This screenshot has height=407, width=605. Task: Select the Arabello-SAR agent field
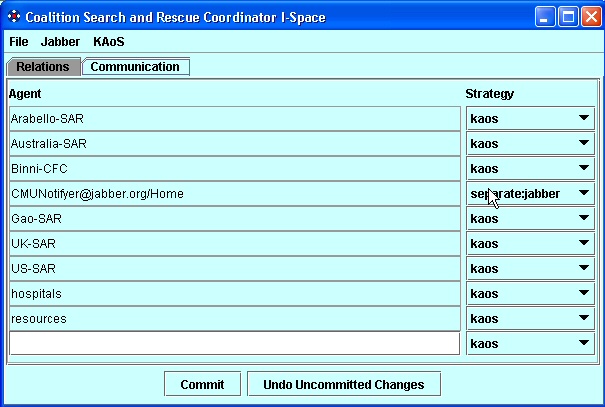(235, 118)
